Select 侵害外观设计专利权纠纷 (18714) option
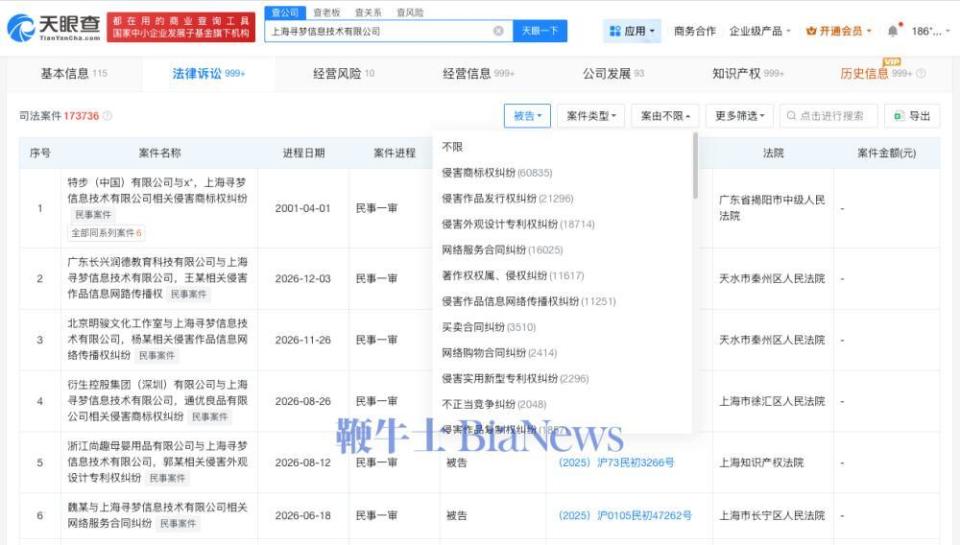 518,224
